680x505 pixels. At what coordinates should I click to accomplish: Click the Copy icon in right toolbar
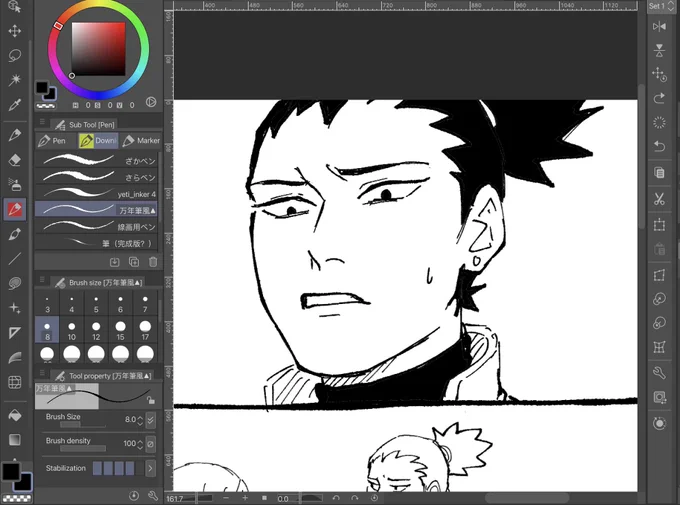tap(659, 172)
